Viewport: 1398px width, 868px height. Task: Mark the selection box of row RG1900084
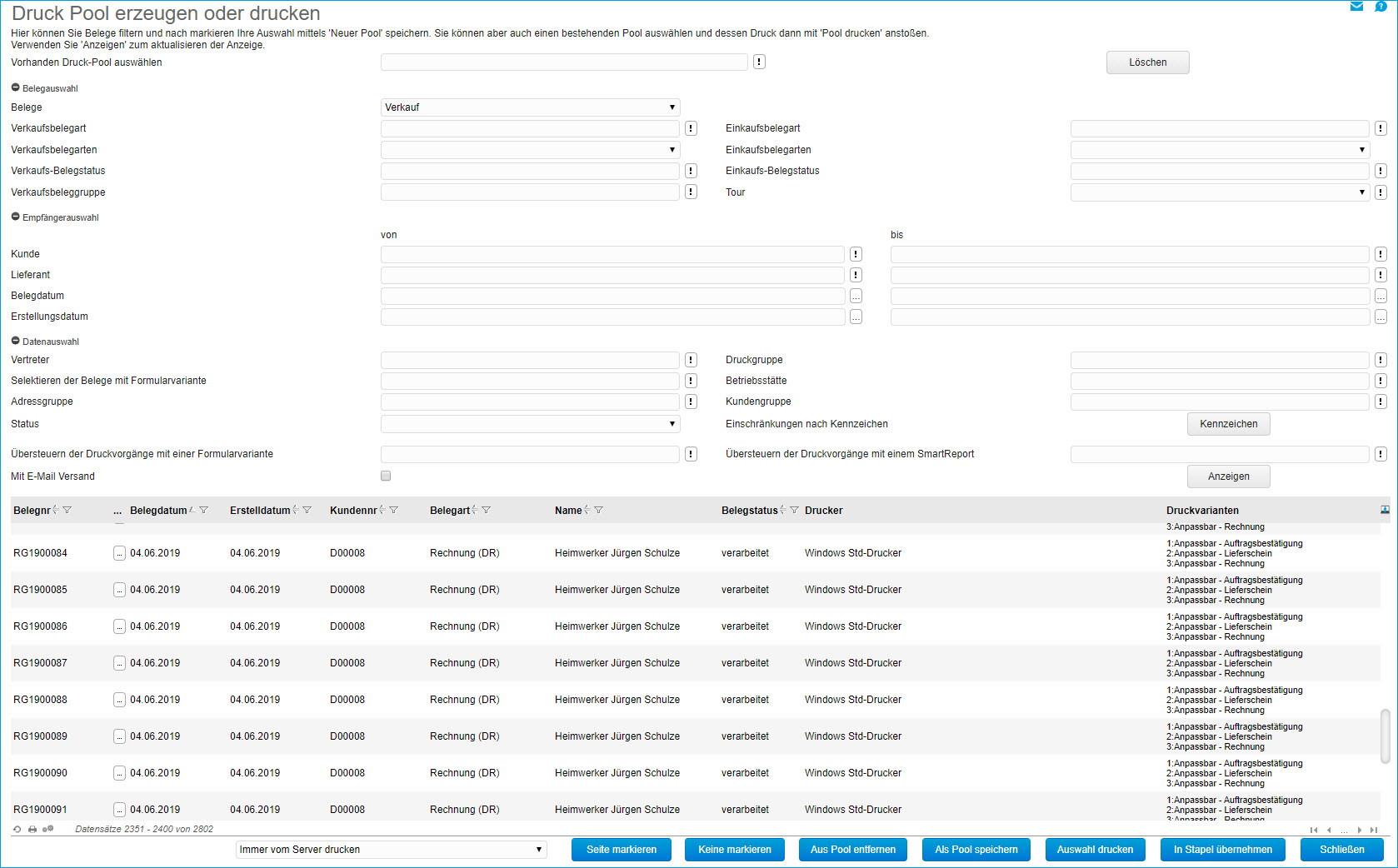[119, 553]
